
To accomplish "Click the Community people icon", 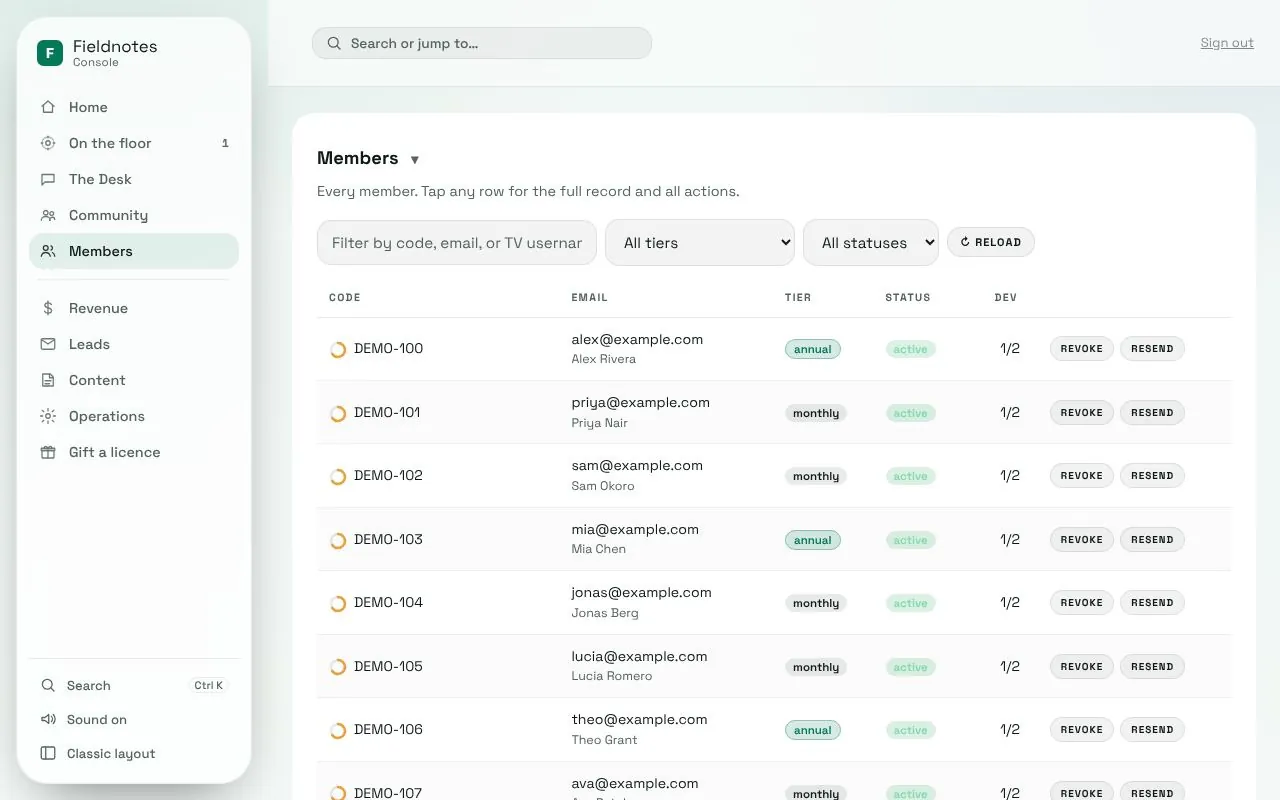I will coord(48,215).
